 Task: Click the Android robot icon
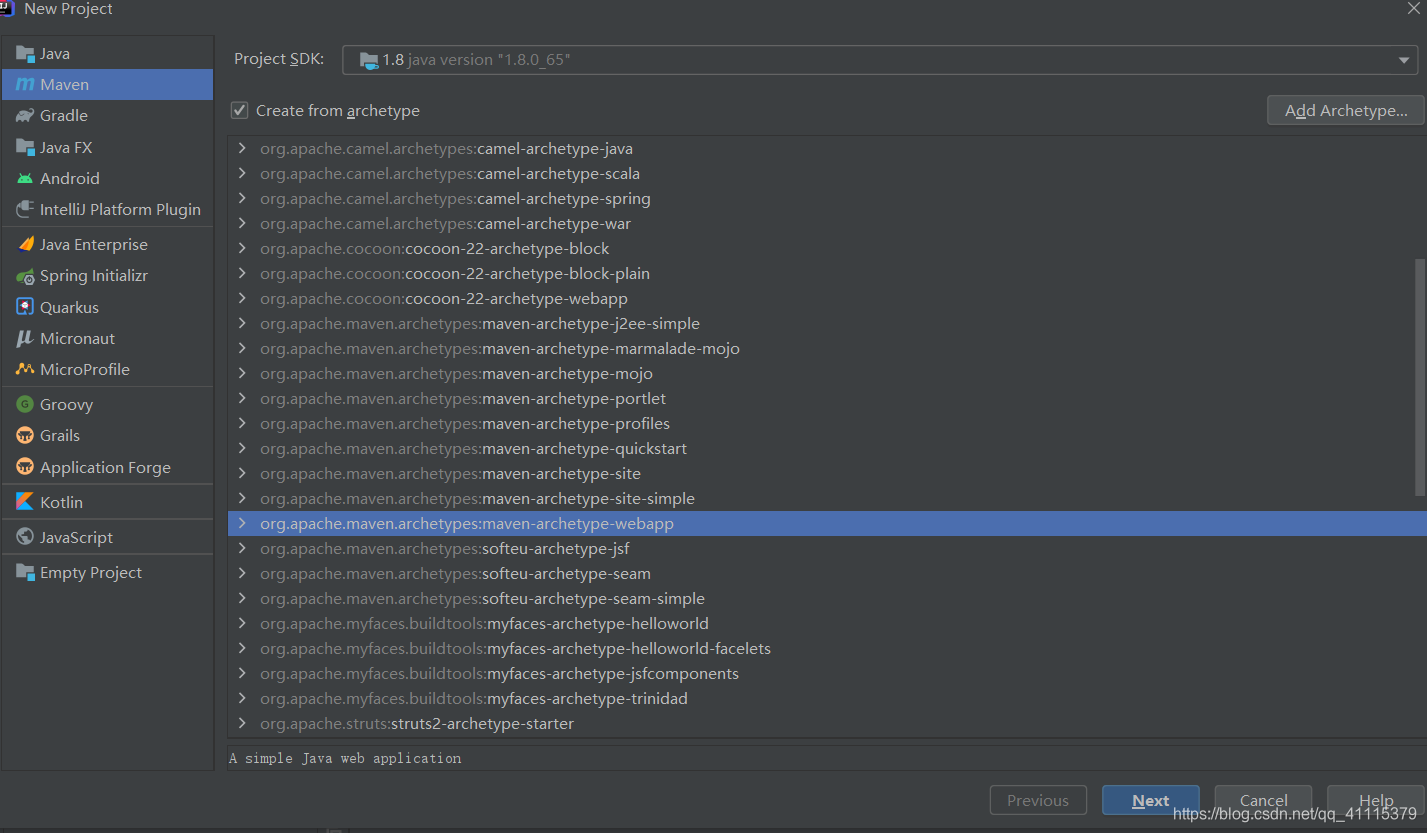25,178
